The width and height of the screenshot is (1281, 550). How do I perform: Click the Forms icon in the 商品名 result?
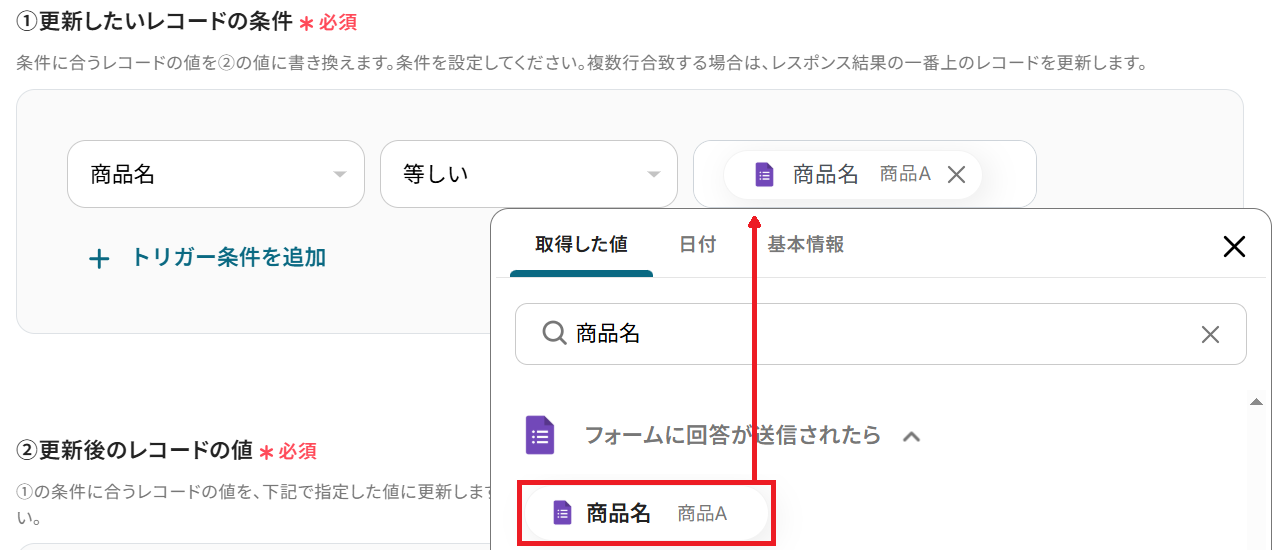pyautogui.click(x=562, y=513)
